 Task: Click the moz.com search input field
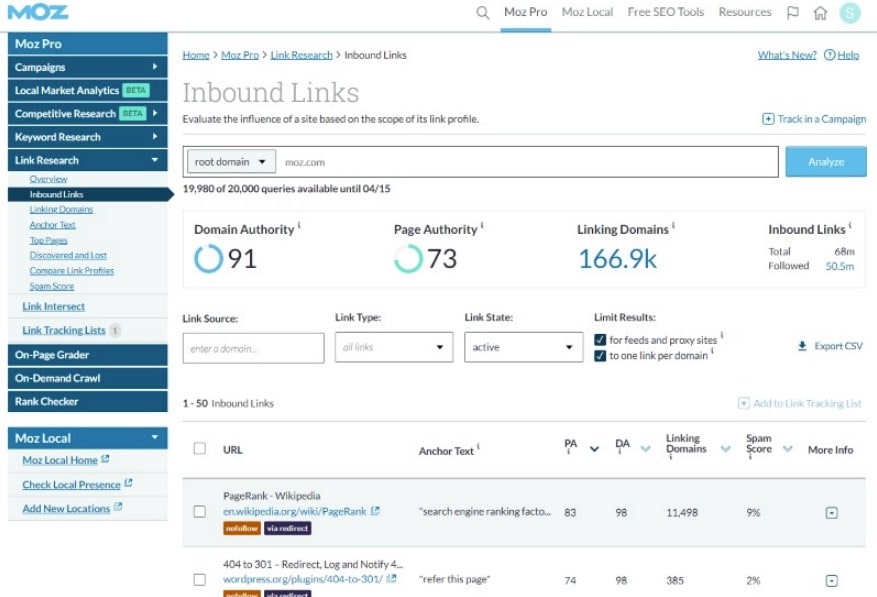click(527, 162)
